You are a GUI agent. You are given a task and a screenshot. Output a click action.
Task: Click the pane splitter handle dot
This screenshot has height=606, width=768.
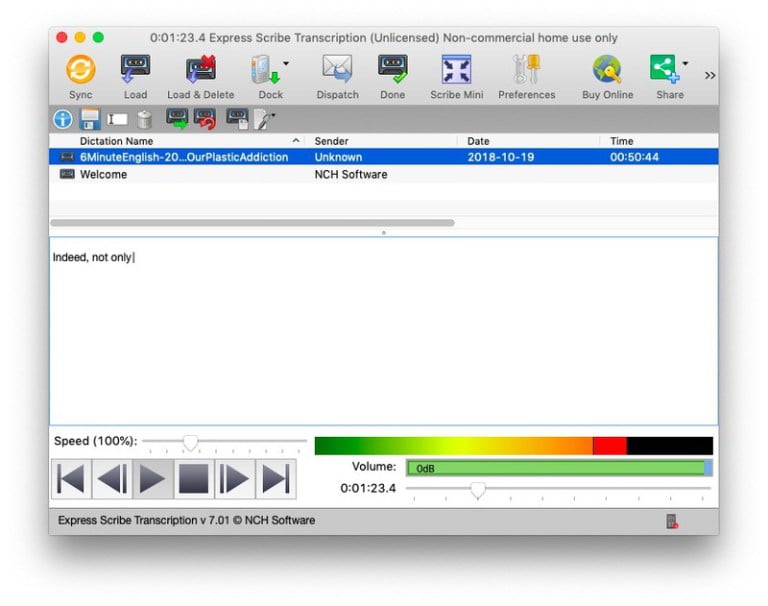[384, 233]
